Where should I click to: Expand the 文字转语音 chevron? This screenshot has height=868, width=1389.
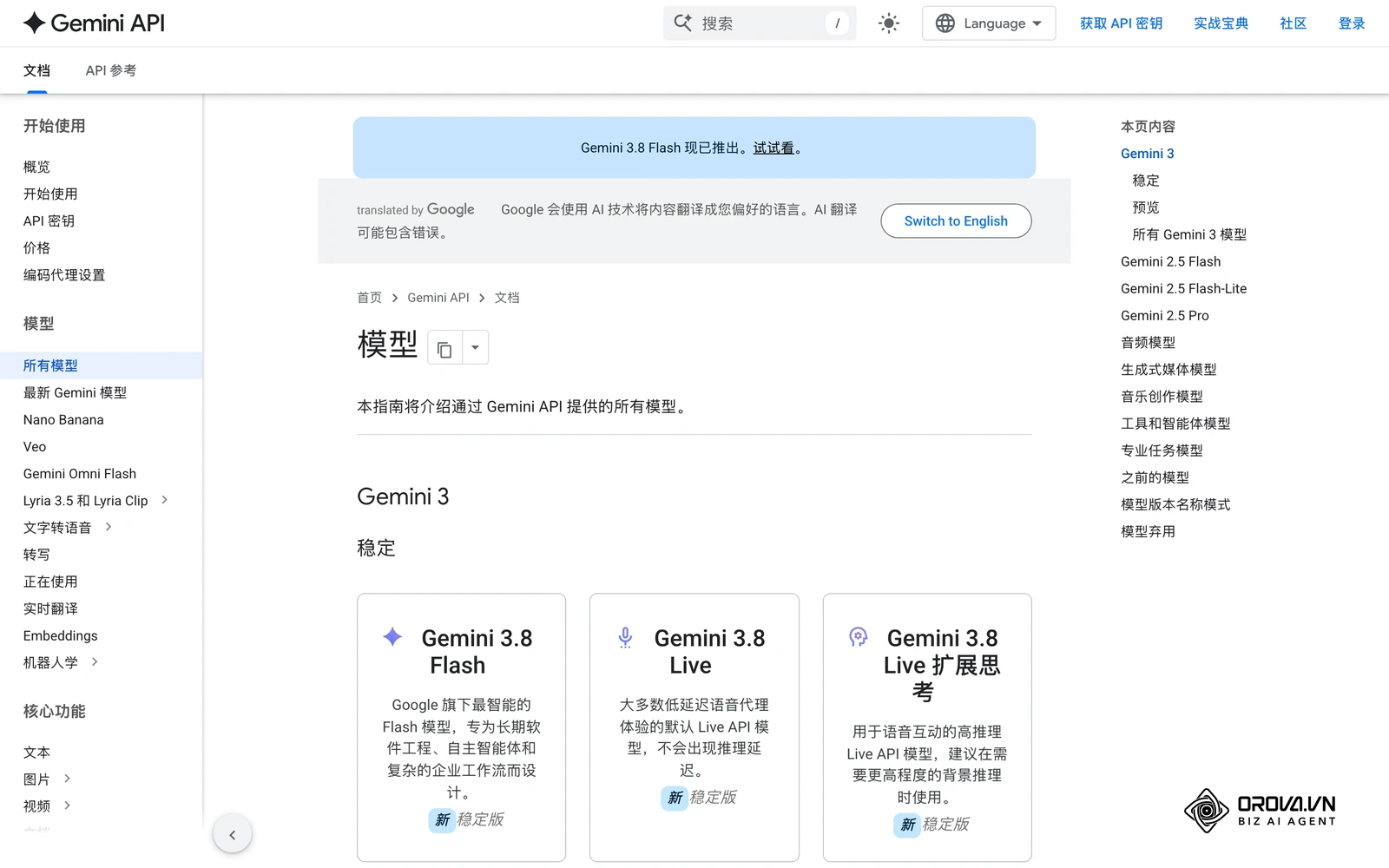[x=109, y=527]
